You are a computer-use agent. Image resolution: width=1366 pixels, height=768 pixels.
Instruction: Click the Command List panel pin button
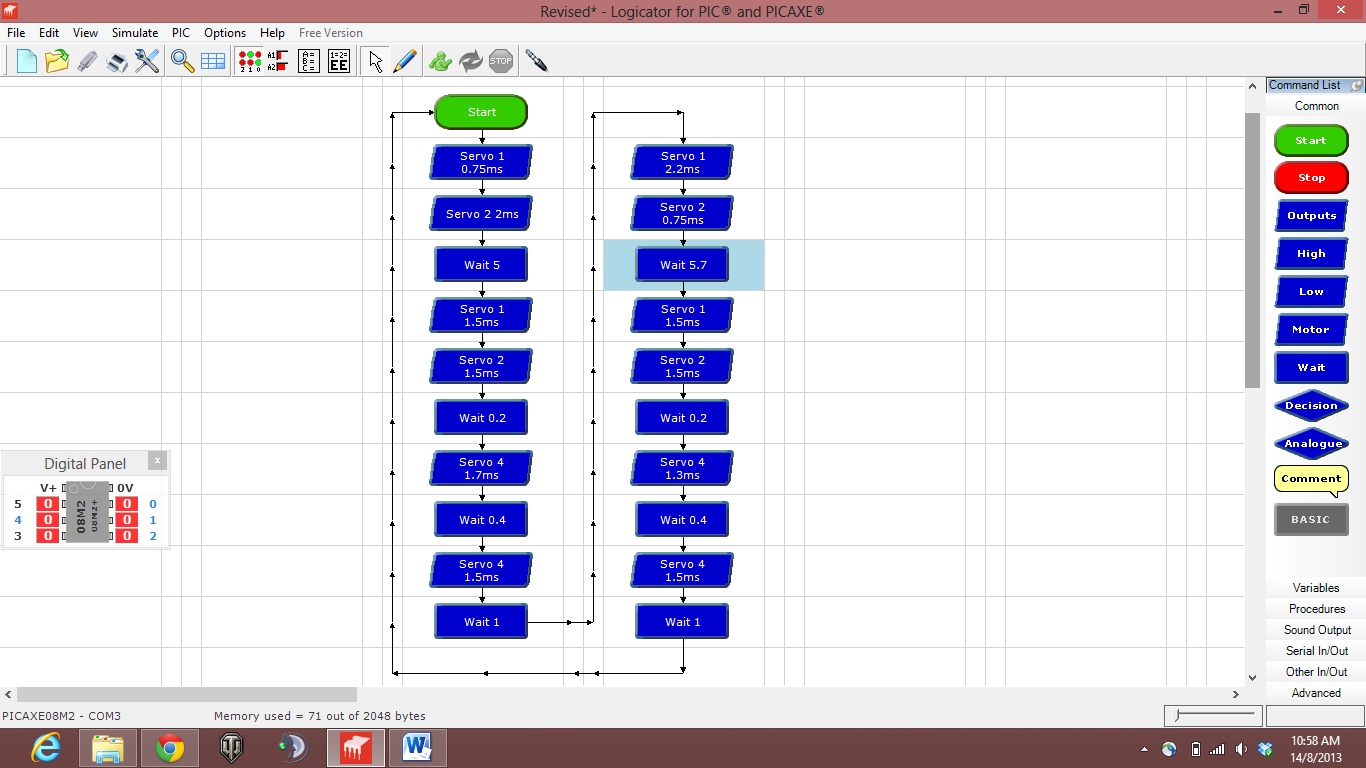pos(1357,86)
